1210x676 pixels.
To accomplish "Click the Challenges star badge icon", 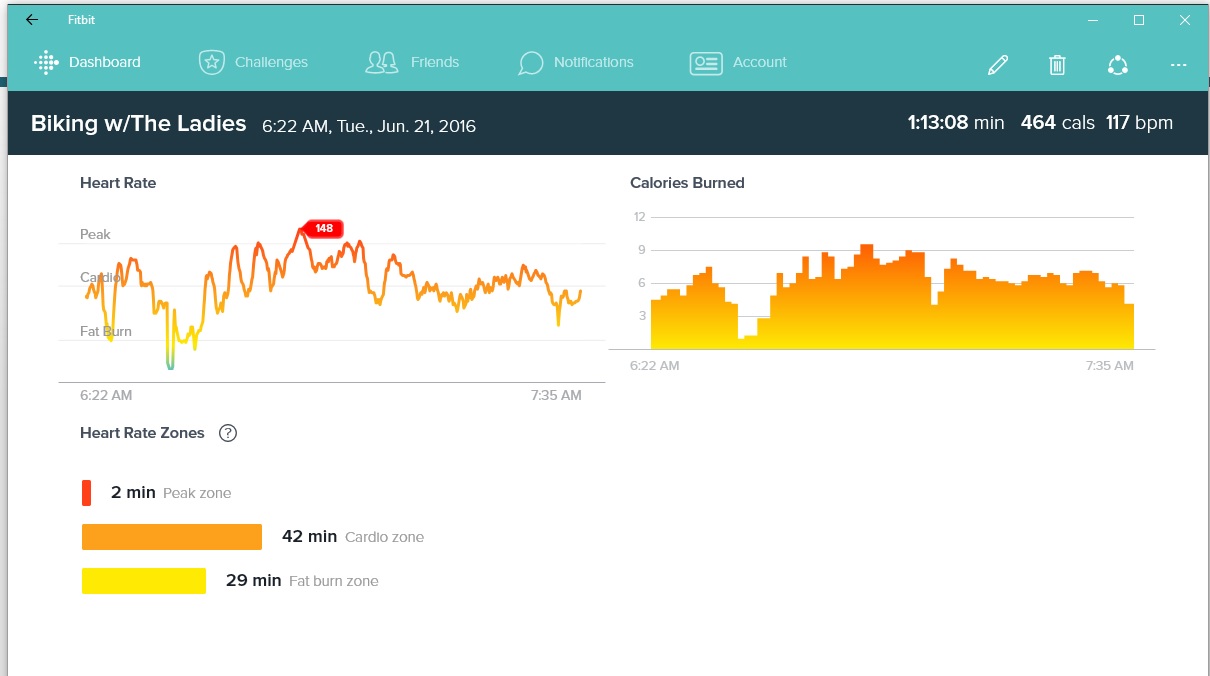I will coord(211,62).
